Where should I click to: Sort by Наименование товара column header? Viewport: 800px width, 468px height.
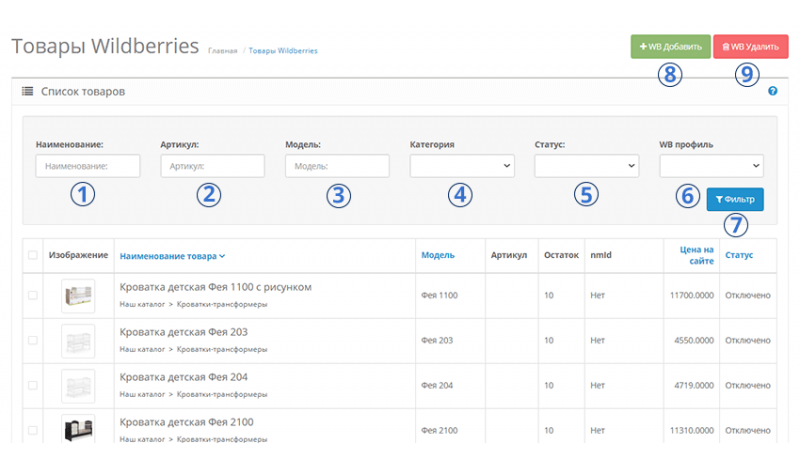(172, 256)
